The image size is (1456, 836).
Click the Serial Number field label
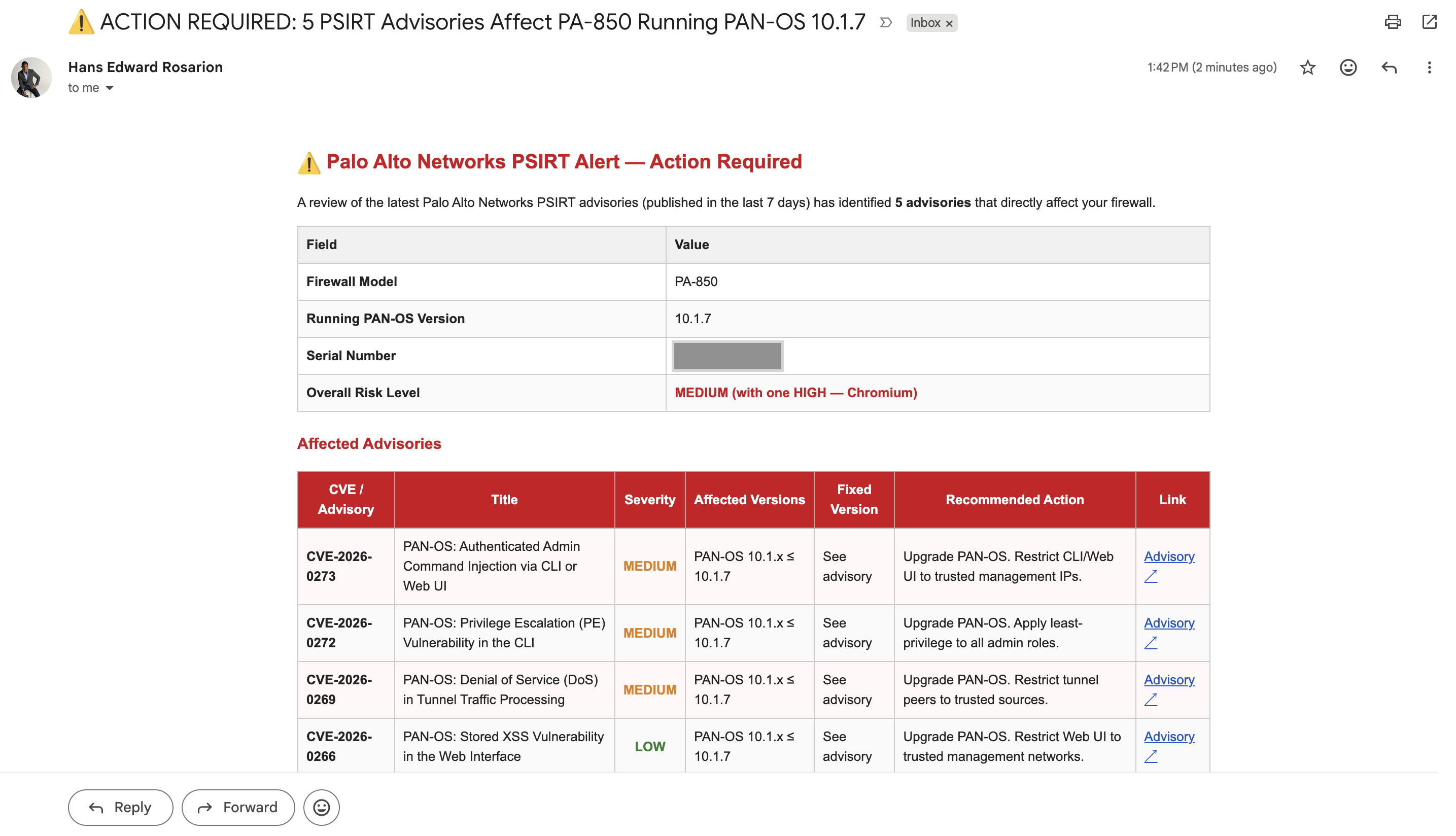(x=351, y=356)
